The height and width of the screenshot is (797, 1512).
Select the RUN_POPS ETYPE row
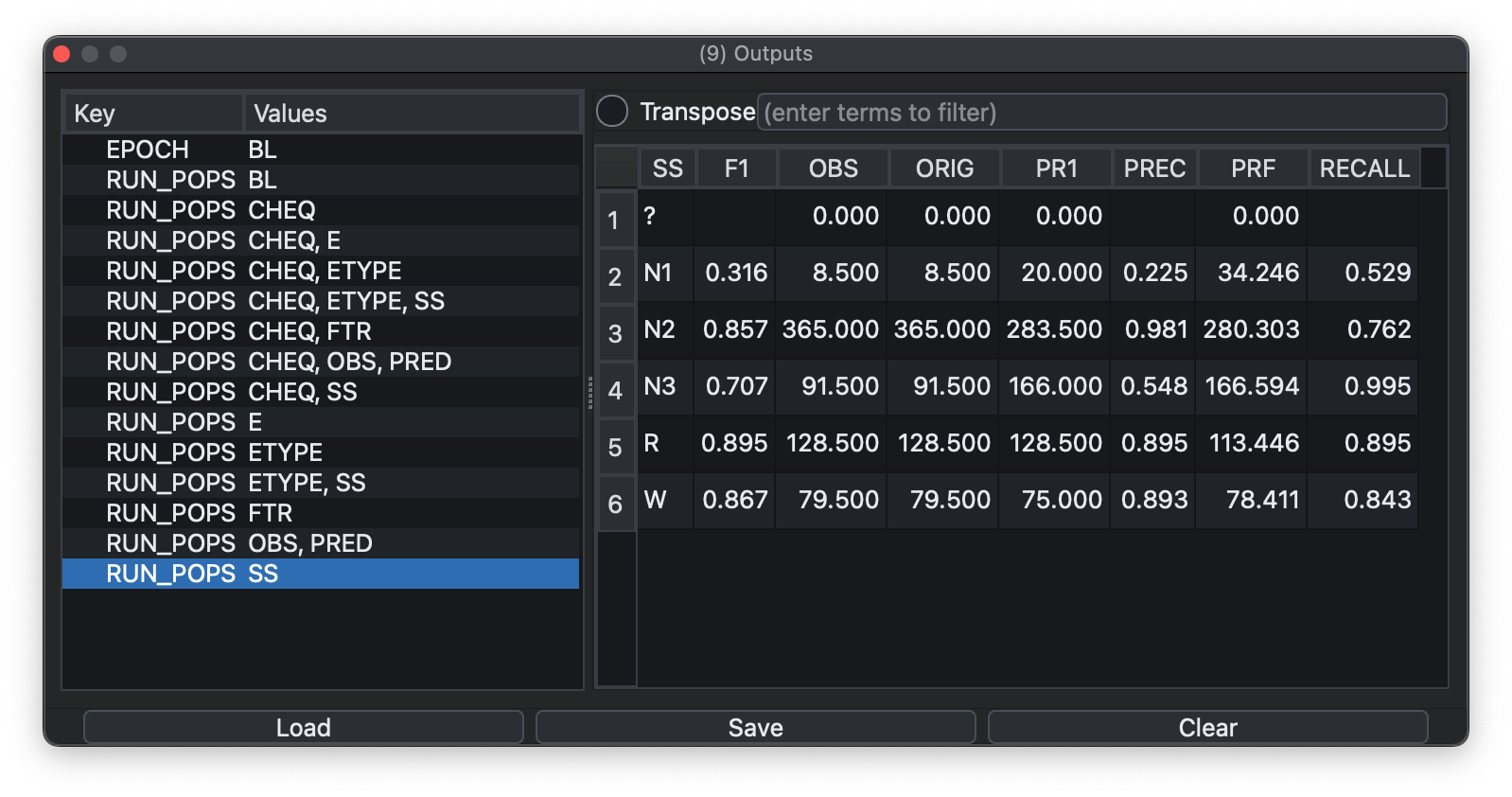(321, 452)
